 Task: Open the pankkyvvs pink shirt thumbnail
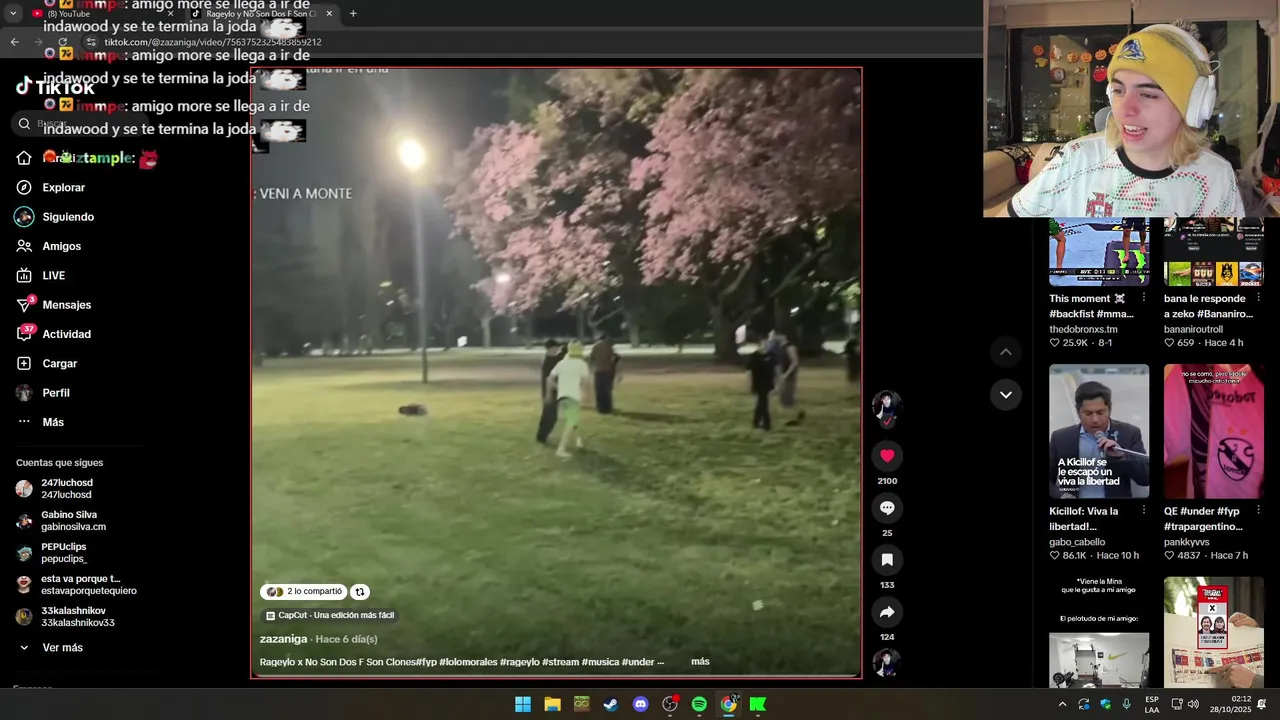[x=1214, y=431]
